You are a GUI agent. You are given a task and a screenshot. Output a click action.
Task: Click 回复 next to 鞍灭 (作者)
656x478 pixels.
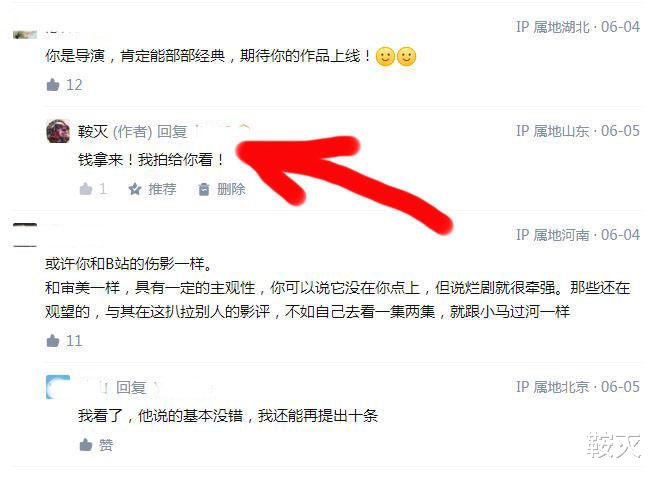point(172,132)
